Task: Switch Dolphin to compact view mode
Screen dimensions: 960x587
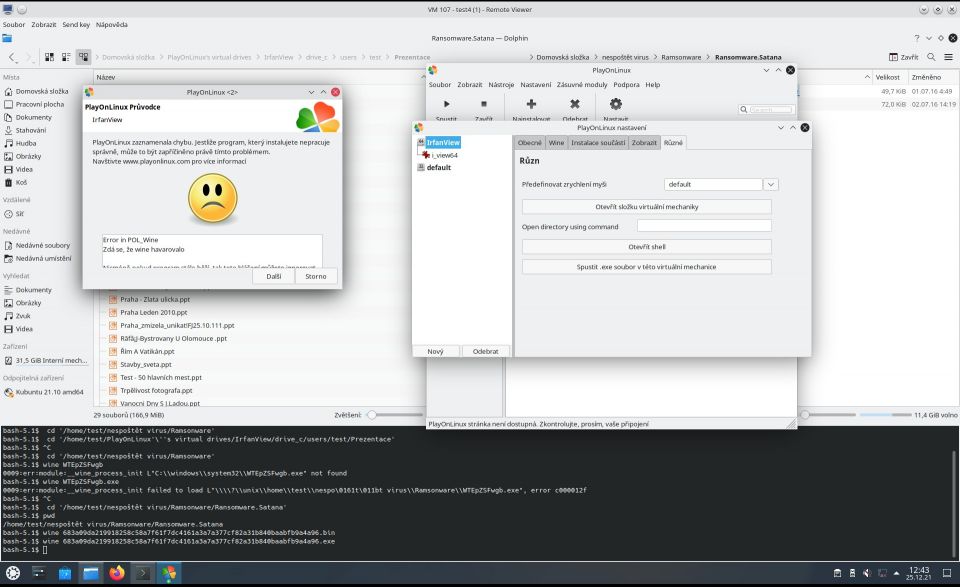Action: coord(66,57)
